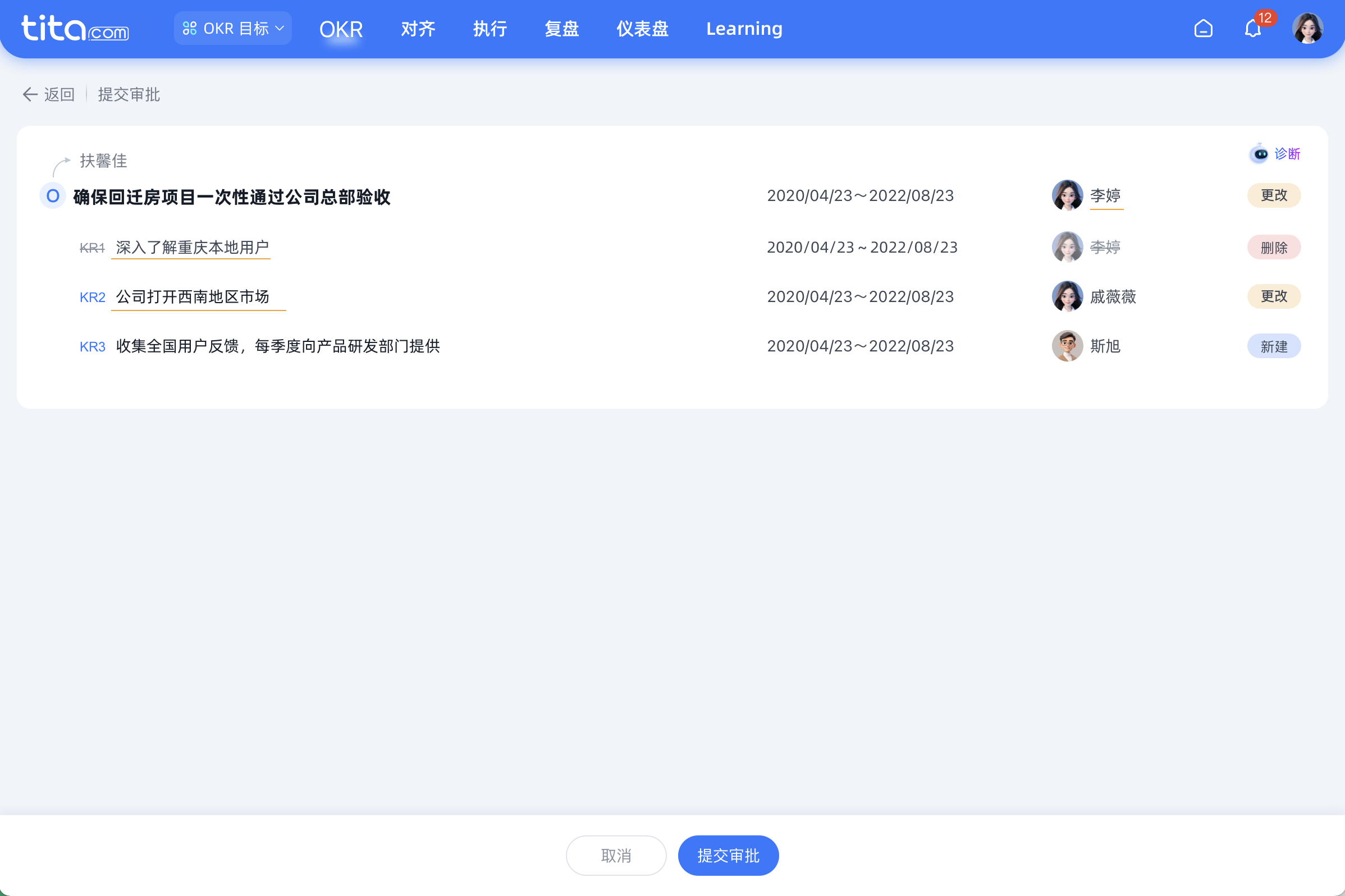Click the tita.com logo
The width and height of the screenshot is (1345, 896).
coord(74,29)
